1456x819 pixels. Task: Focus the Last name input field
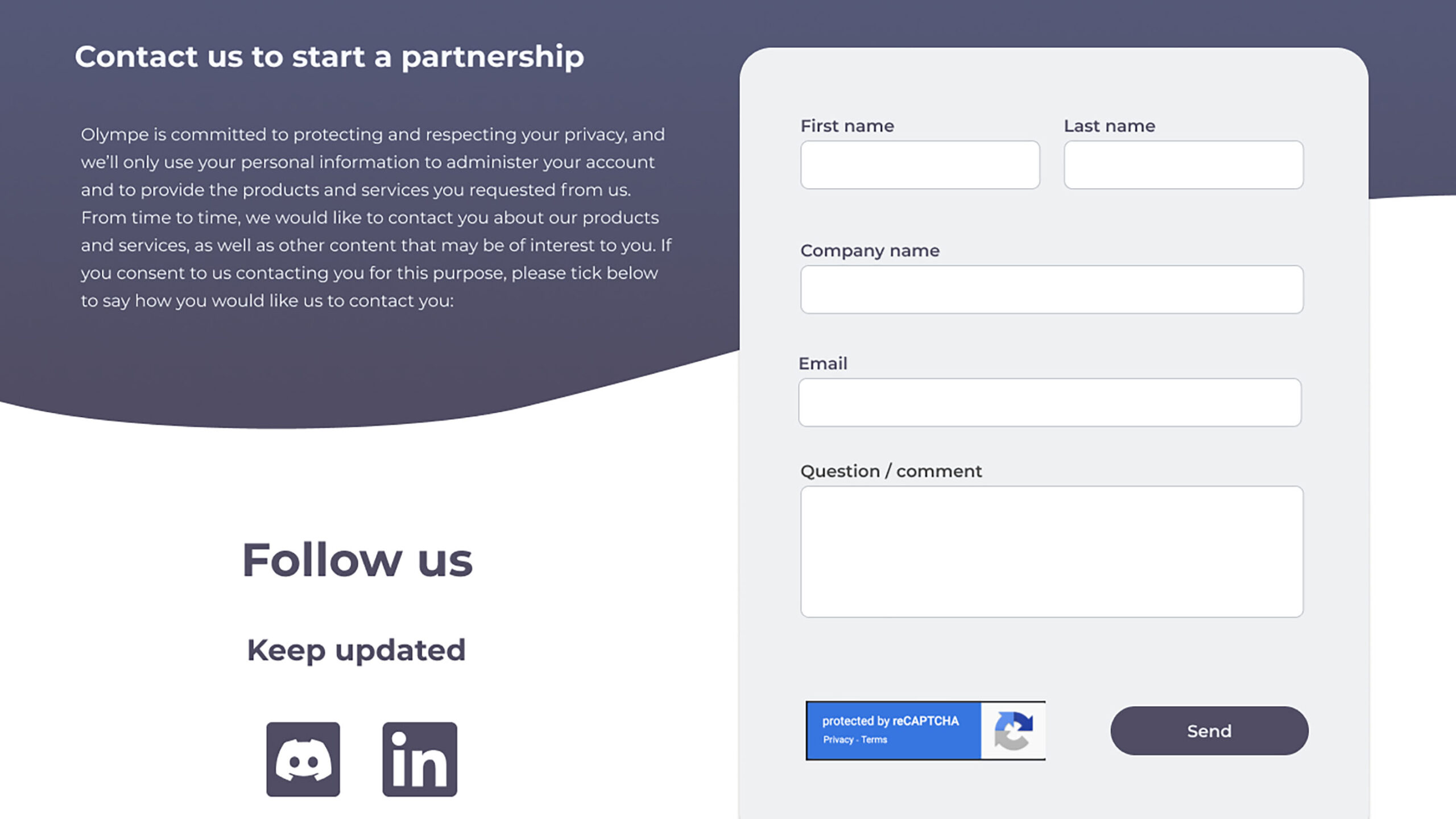(1183, 165)
